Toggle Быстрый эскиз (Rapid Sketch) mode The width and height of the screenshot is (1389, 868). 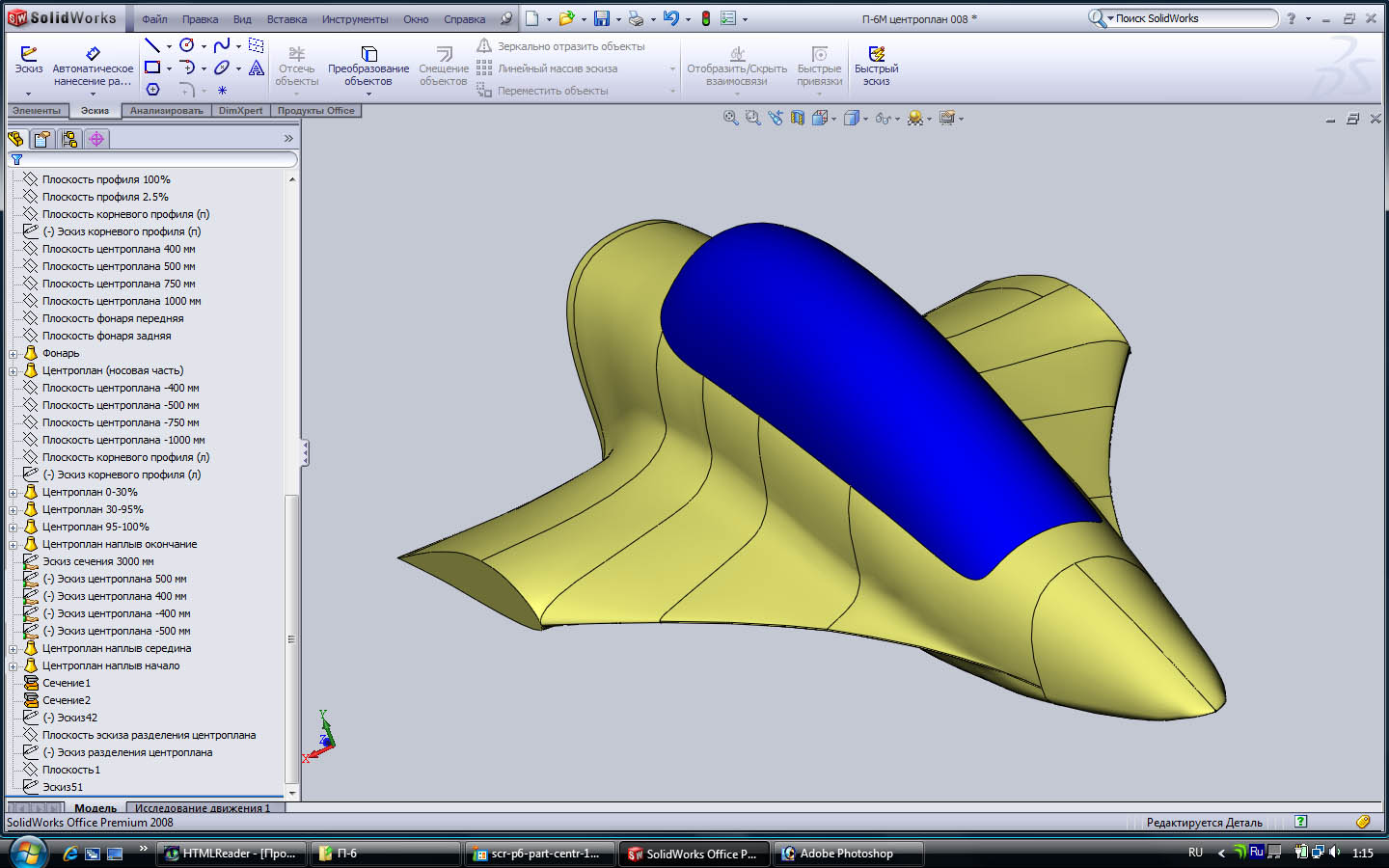[x=876, y=66]
